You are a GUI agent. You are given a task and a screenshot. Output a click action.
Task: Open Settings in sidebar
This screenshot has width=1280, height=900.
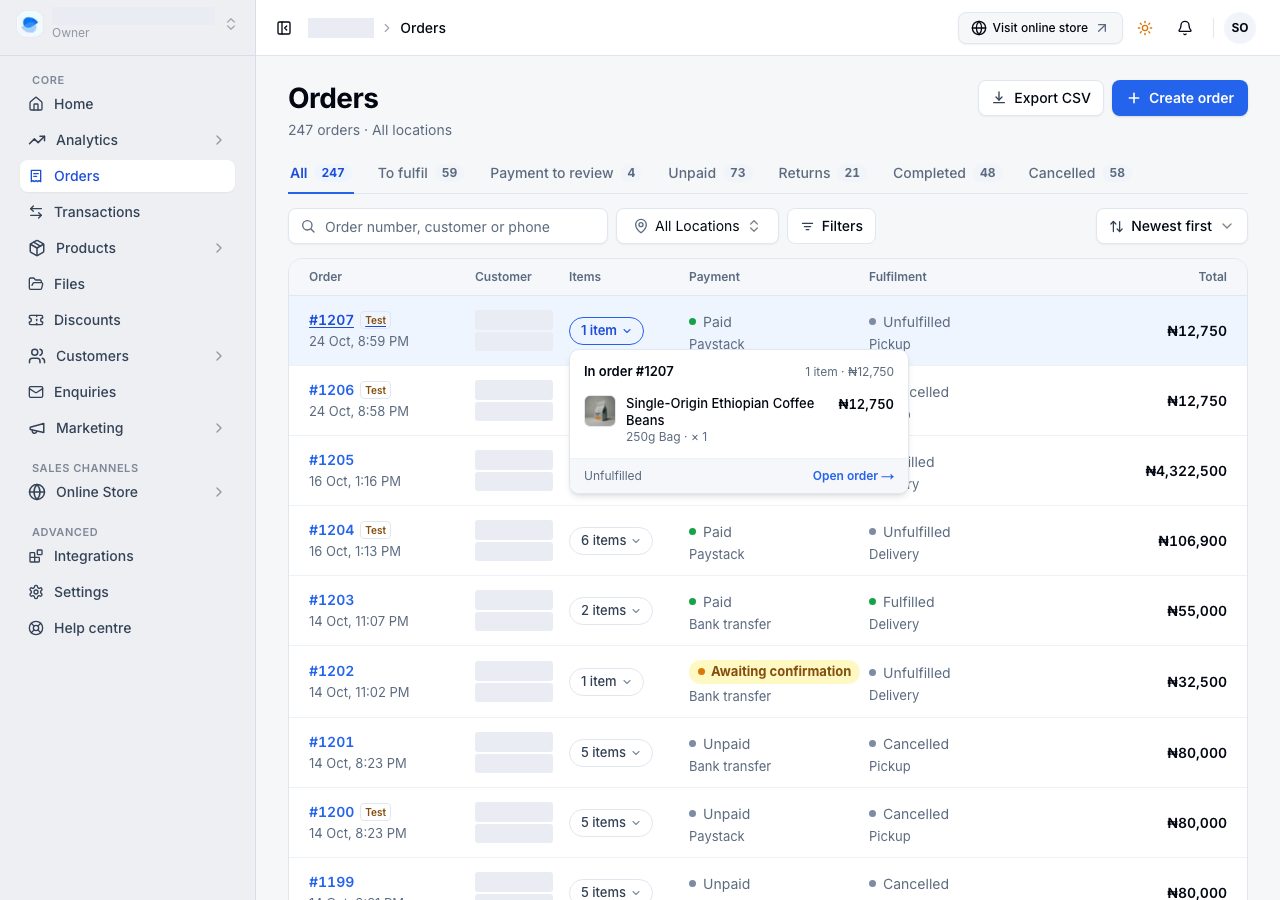click(127, 592)
